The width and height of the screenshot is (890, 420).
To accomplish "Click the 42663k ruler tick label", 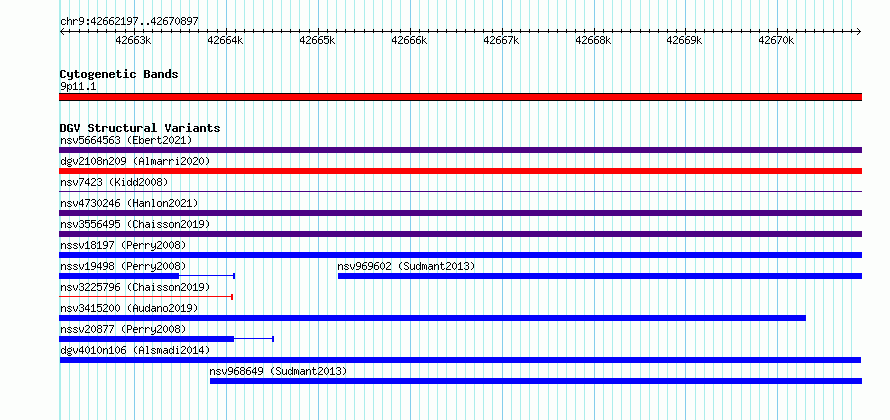I will 133,40.
